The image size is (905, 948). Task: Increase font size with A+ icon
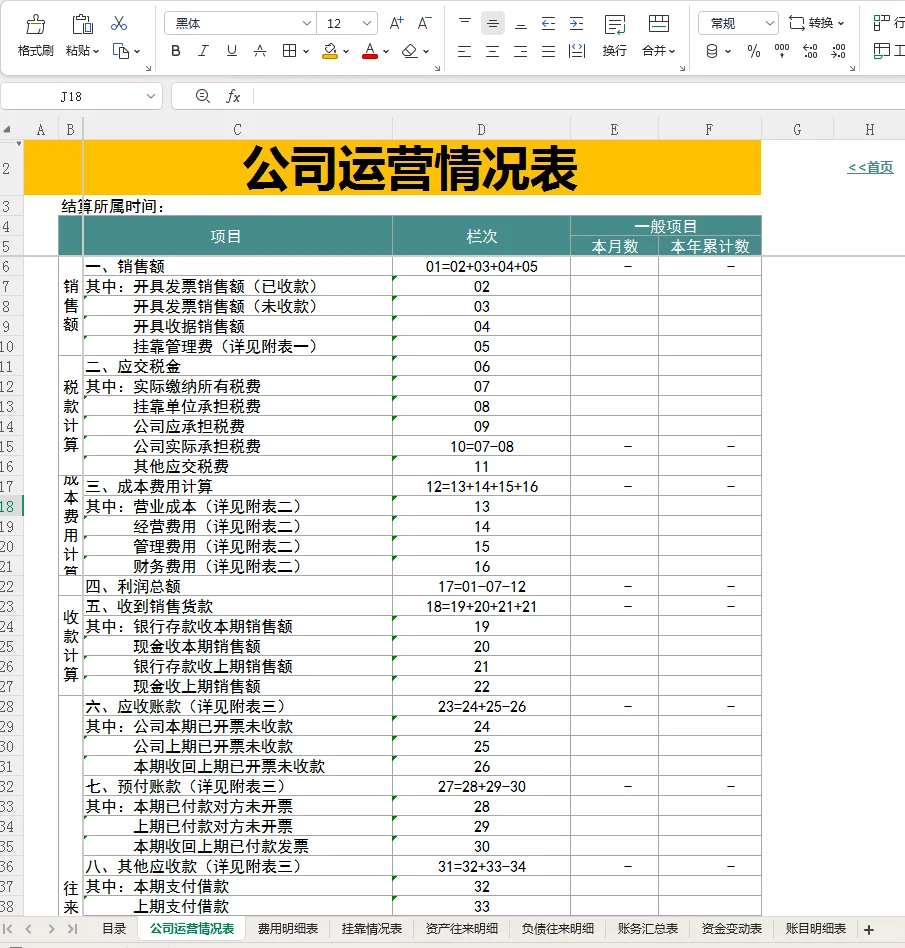(396, 24)
